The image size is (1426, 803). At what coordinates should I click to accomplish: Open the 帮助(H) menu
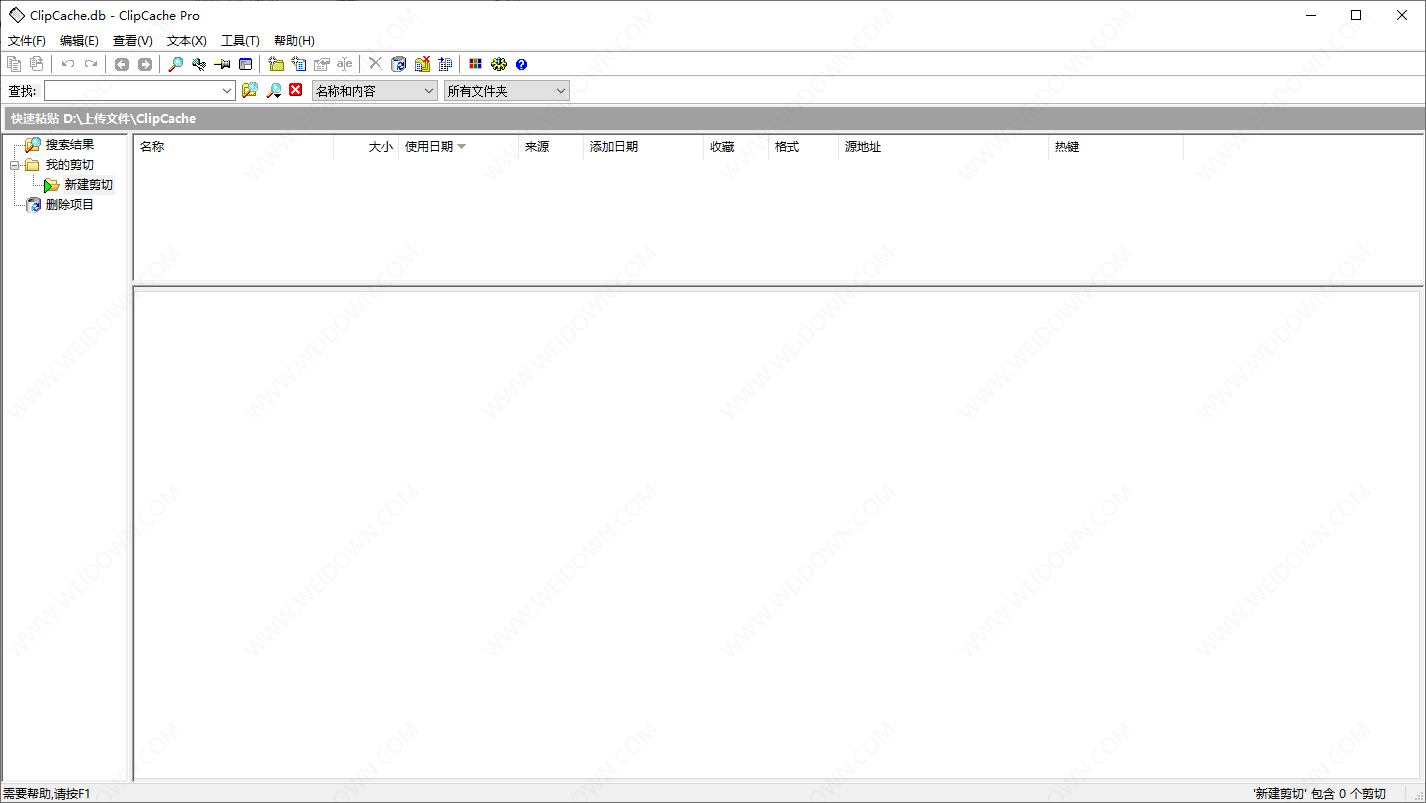click(294, 41)
